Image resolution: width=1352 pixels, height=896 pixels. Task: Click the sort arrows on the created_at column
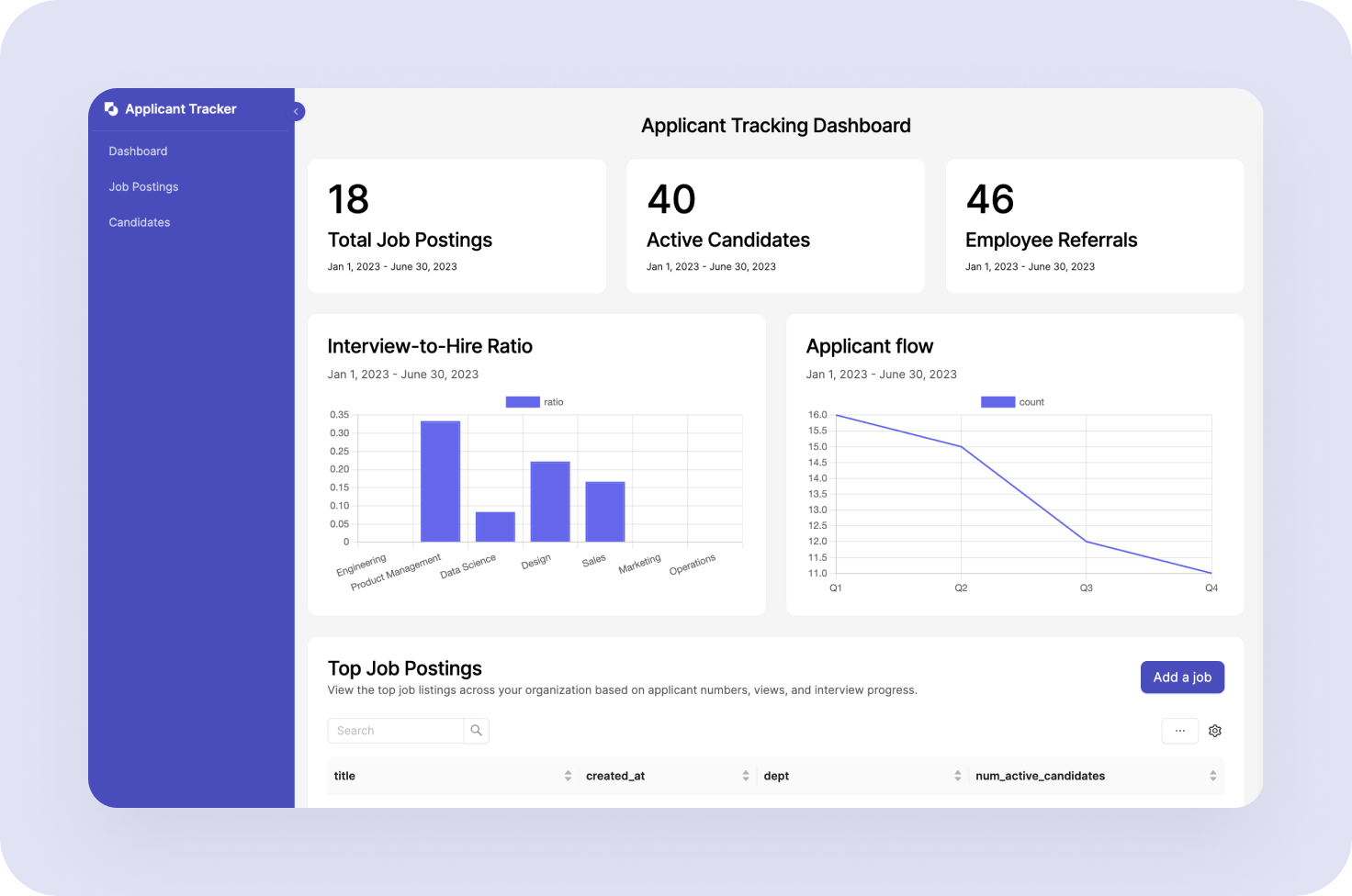click(746, 776)
